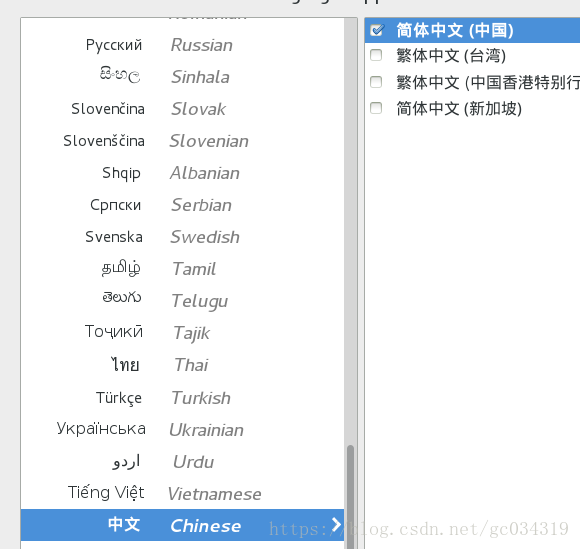Choose Turkish from the list
The width and height of the screenshot is (580, 549).
click(182, 398)
